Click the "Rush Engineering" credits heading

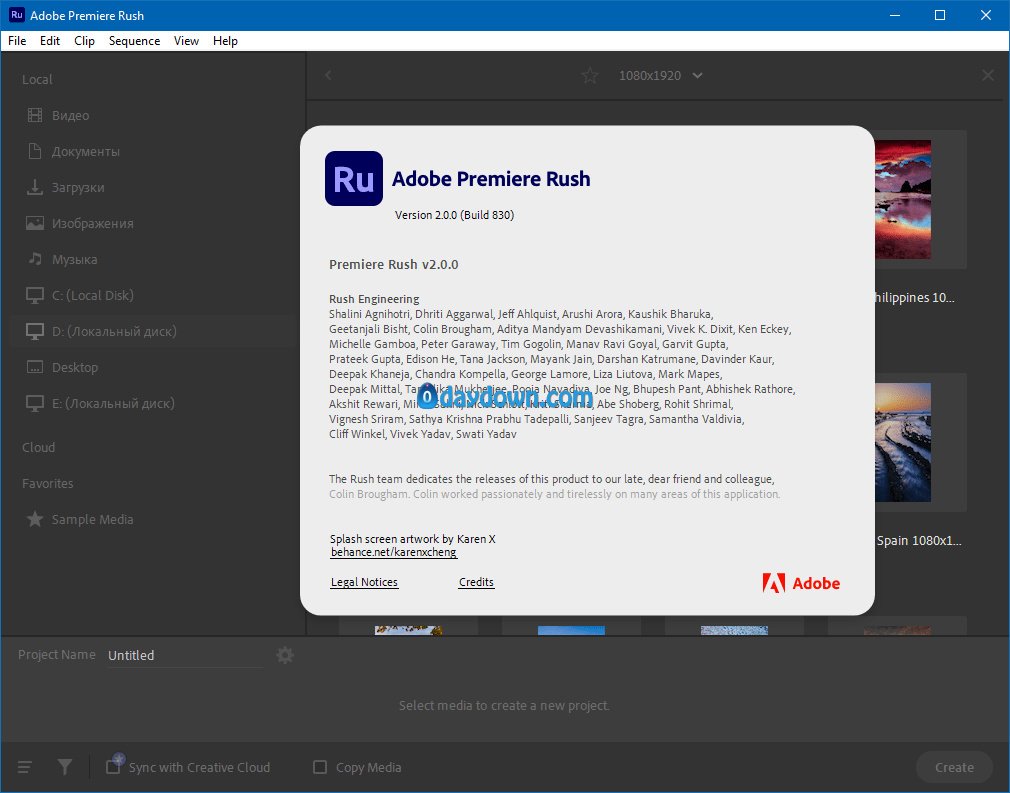(374, 299)
